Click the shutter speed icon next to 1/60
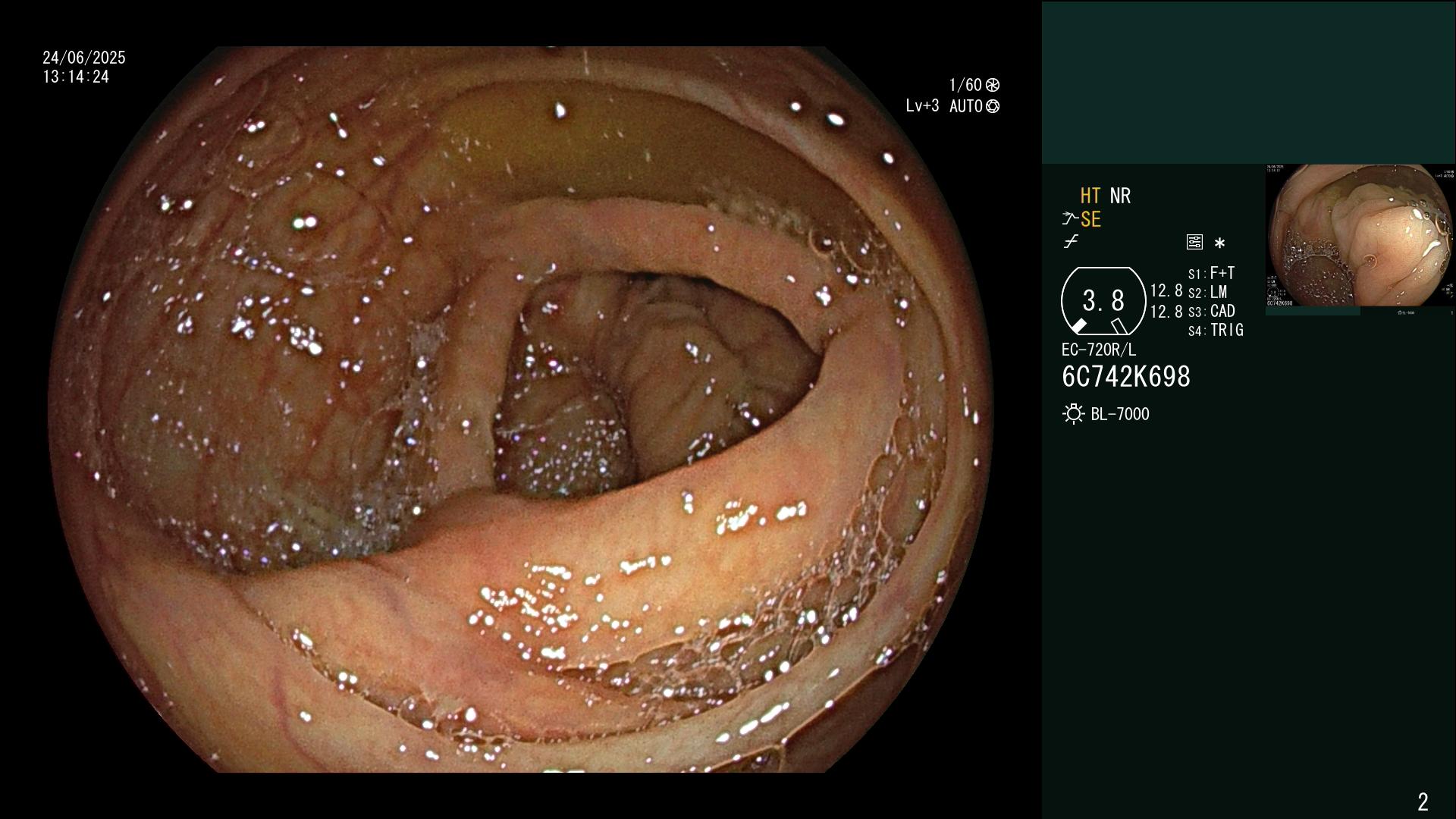The image size is (1456, 819). [x=993, y=85]
